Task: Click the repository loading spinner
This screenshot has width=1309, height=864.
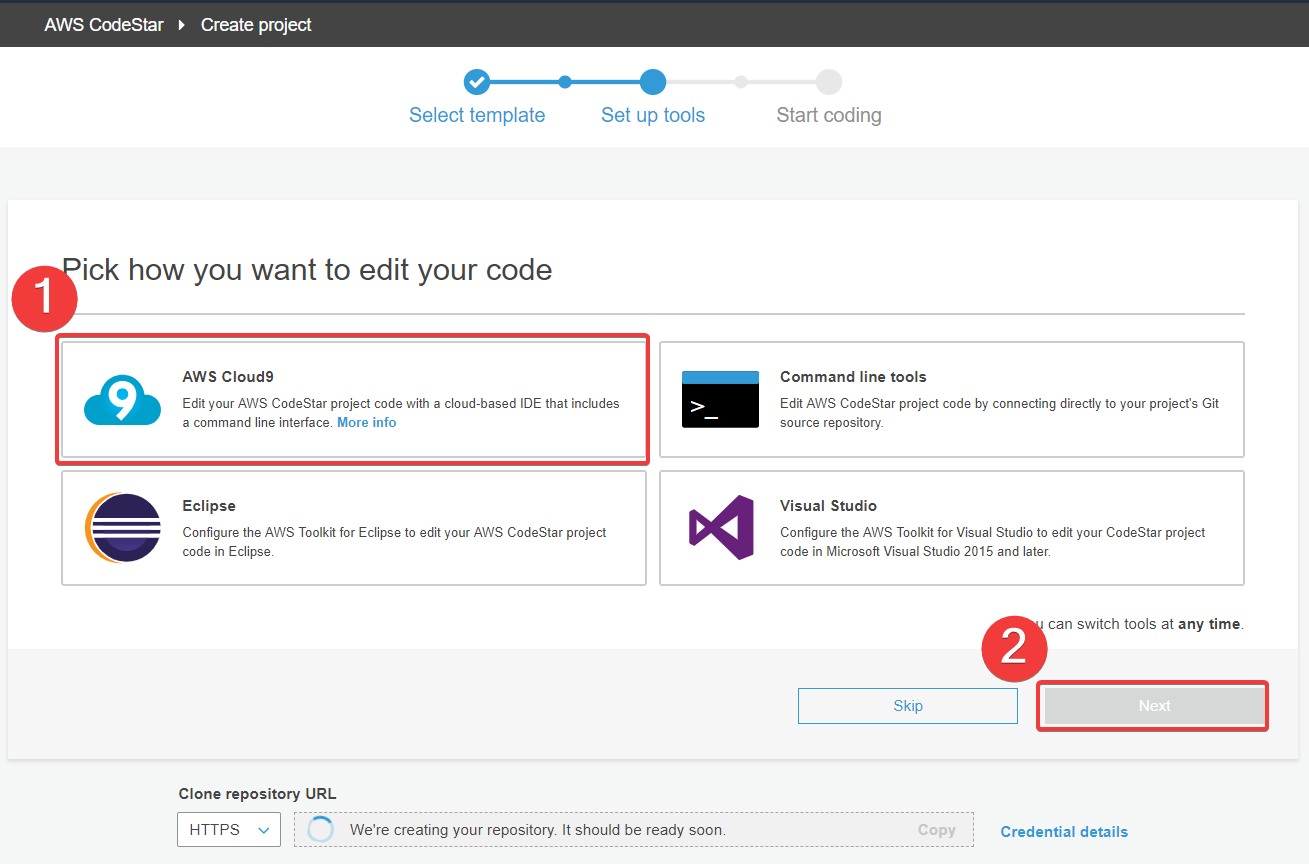Action: click(321, 830)
